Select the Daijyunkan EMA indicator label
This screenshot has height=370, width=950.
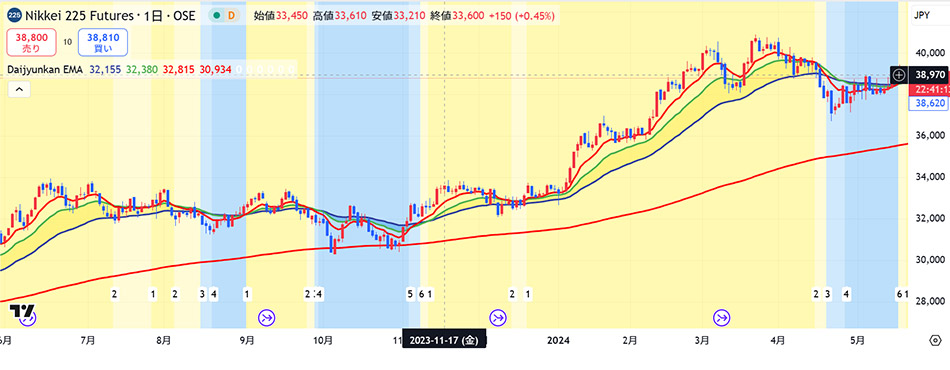[45, 70]
